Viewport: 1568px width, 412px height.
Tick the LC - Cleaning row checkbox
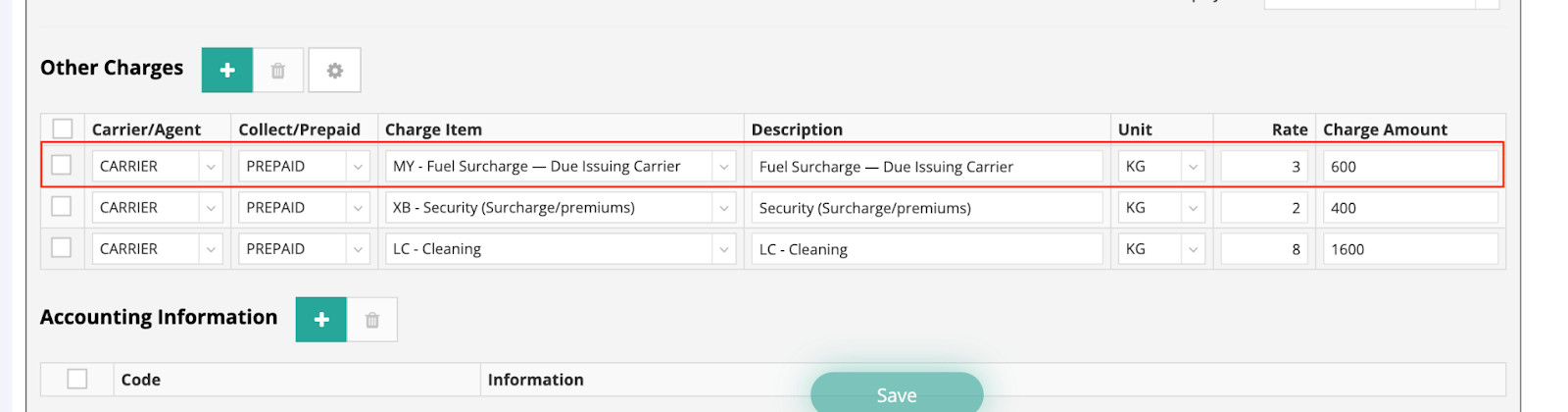coord(62,248)
